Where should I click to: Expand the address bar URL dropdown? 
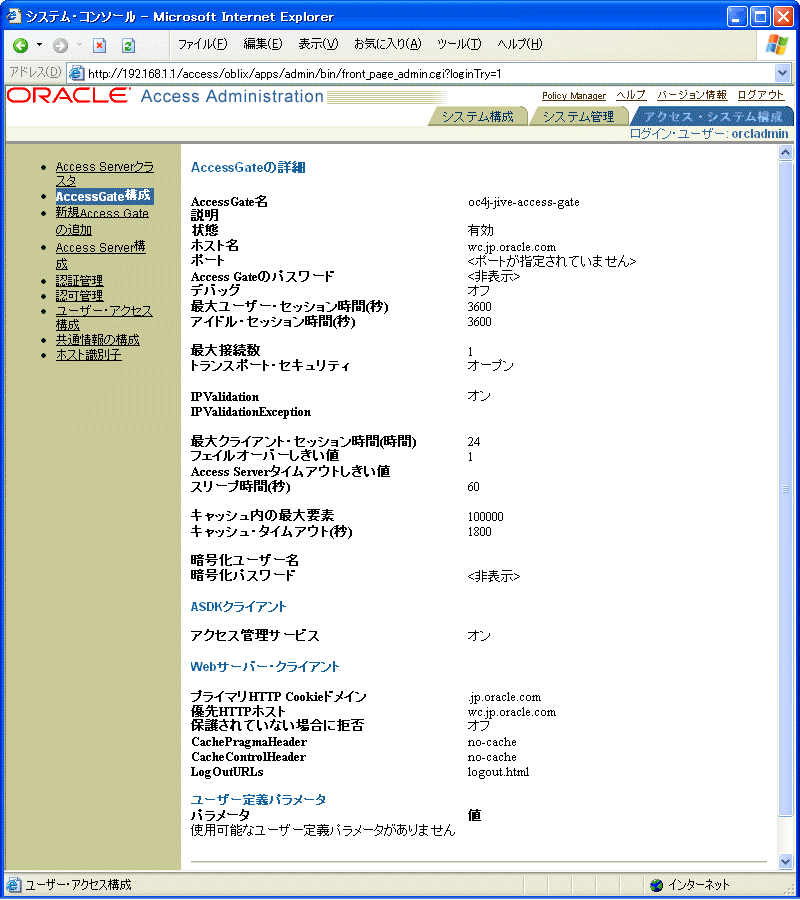coord(782,73)
